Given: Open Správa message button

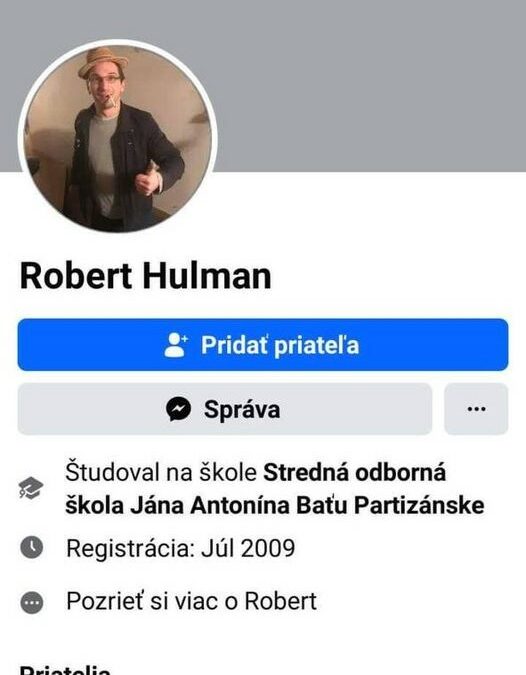Looking at the screenshot, I should pos(225,409).
